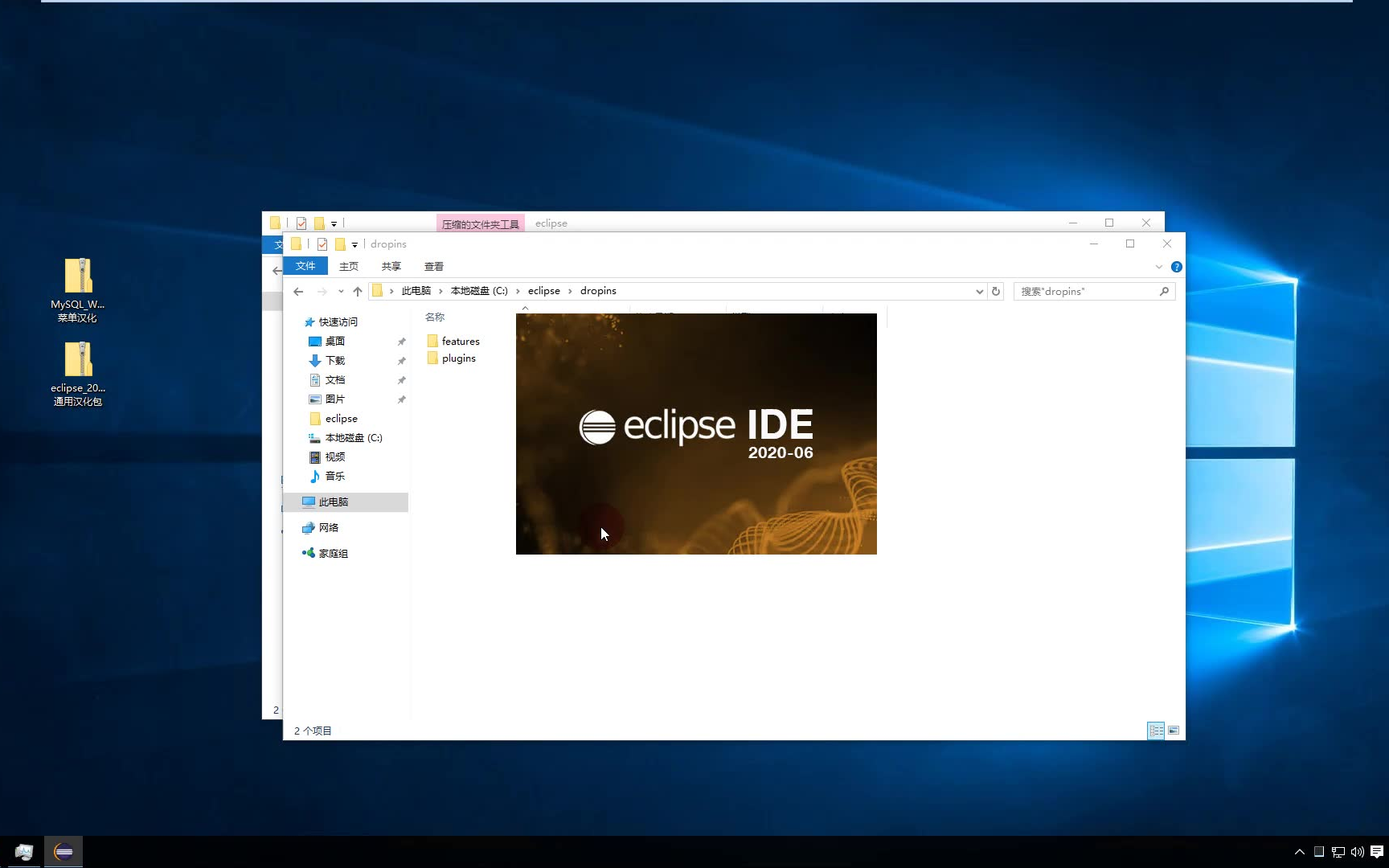Open the 共享 ribbon tab
This screenshot has height=868, width=1389.
pos(391,267)
